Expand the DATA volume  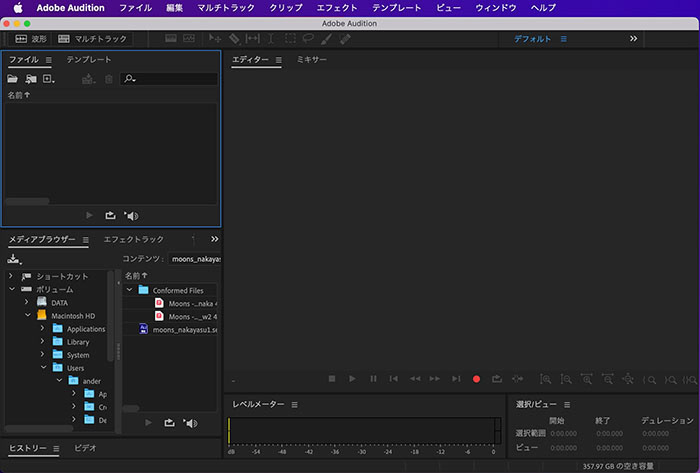pyautogui.click(x=26, y=302)
